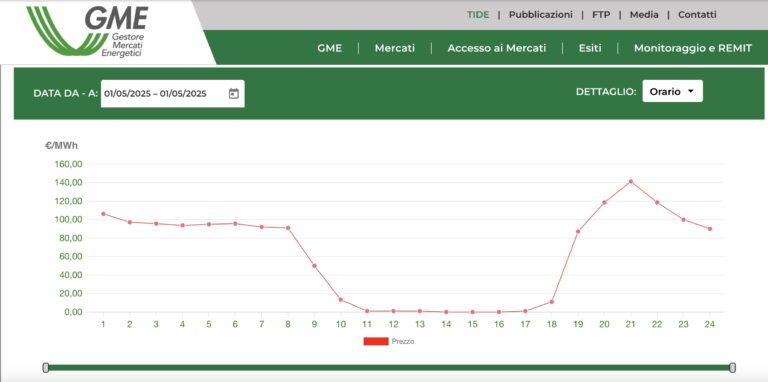
Task: Click the hour 1 data point
Action: pyautogui.click(x=103, y=214)
